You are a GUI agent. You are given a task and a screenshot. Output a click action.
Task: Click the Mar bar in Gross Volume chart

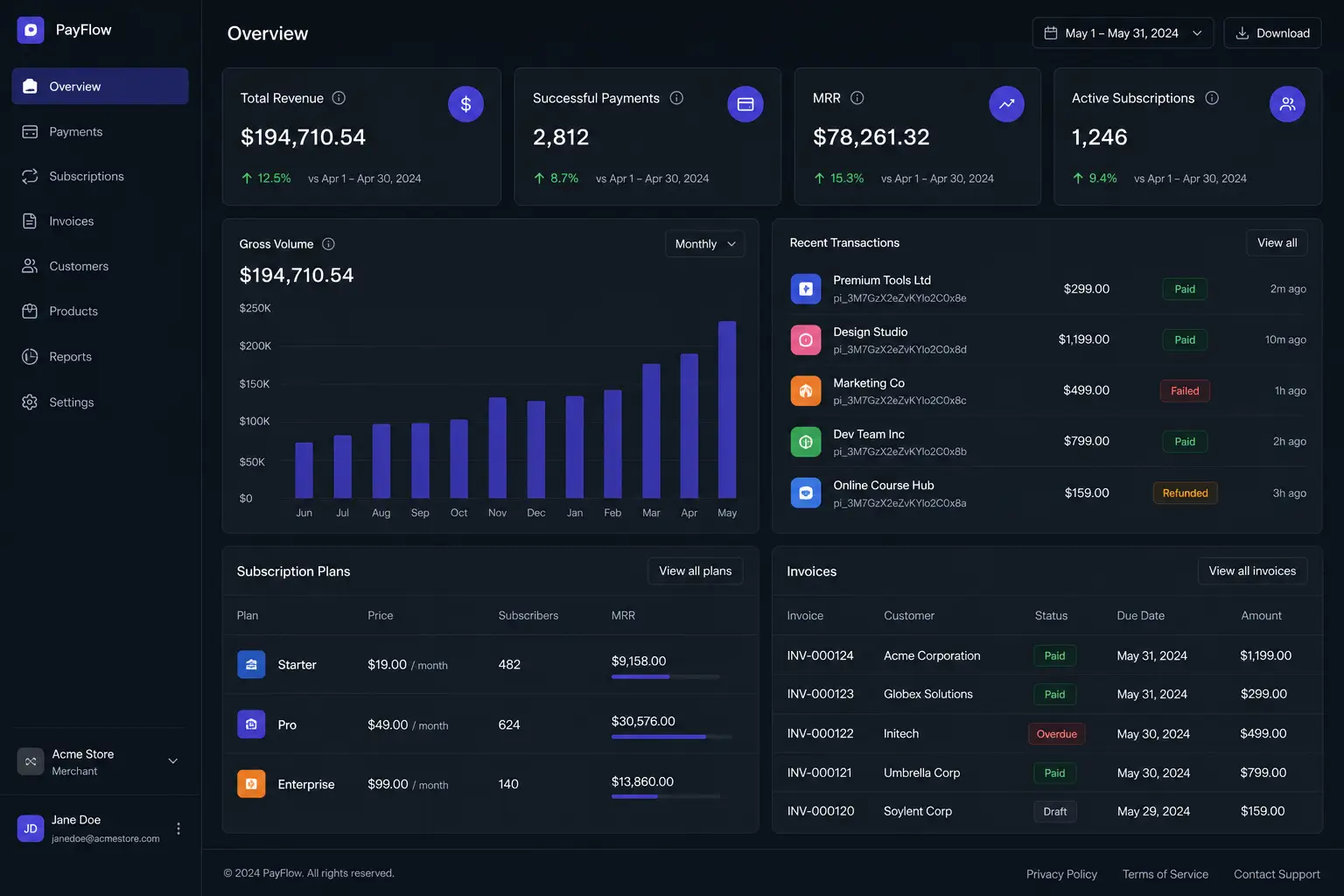651,430
